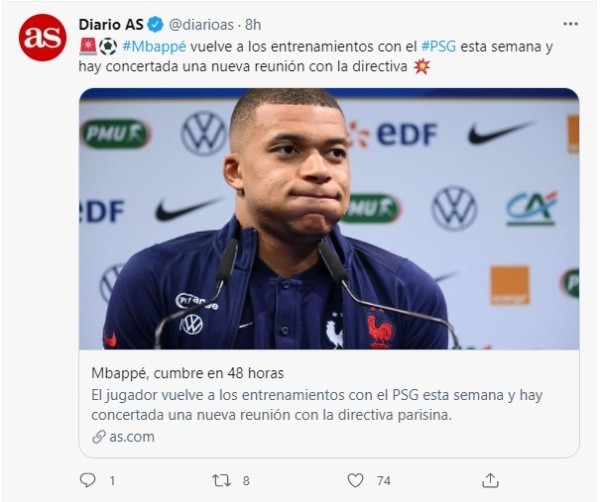The image size is (600, 502).
Task: Open the as.com link in the card
Action: tap(132, 437)
